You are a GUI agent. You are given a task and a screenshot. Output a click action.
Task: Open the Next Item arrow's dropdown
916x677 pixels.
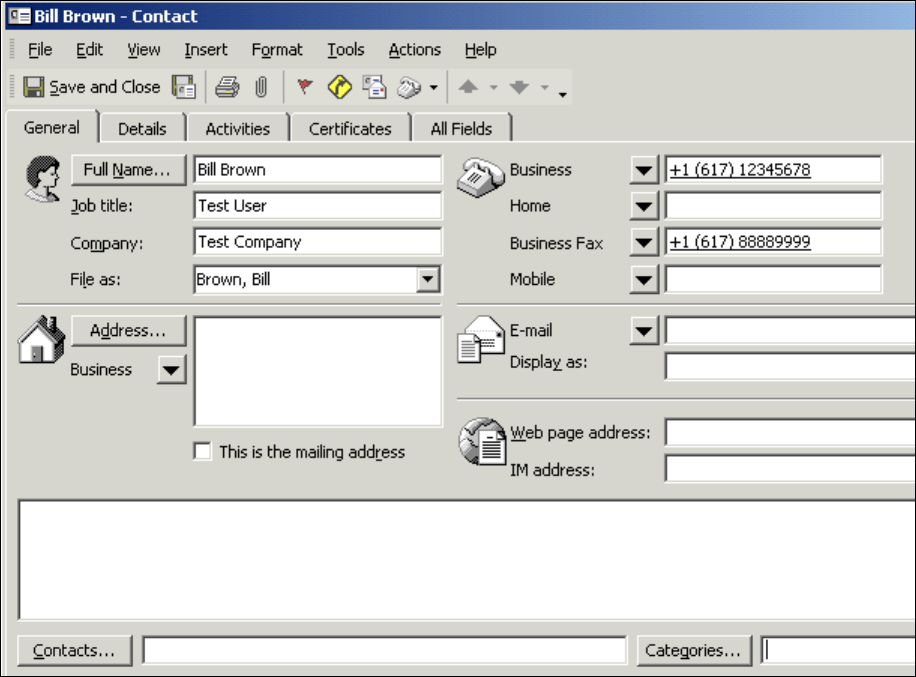click(544, 88)
